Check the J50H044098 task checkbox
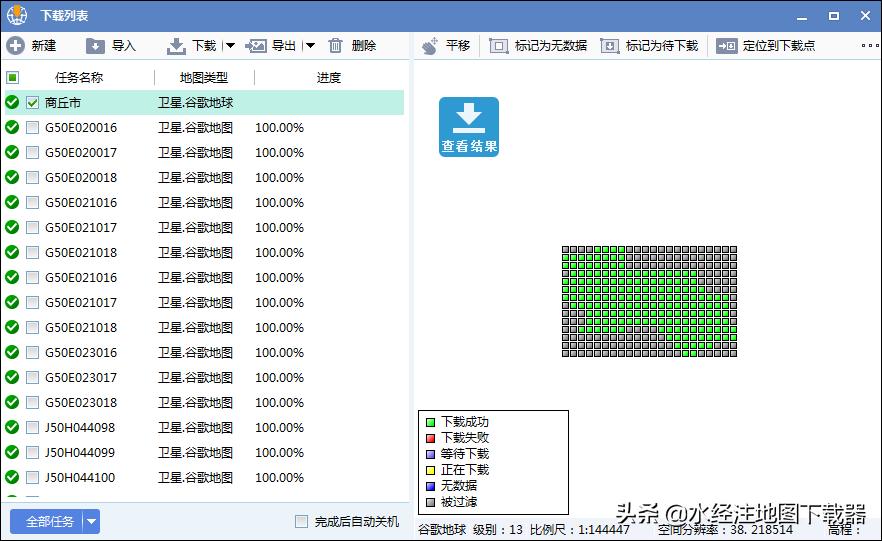This screenshot has width=882, height=541. (33, 427)
